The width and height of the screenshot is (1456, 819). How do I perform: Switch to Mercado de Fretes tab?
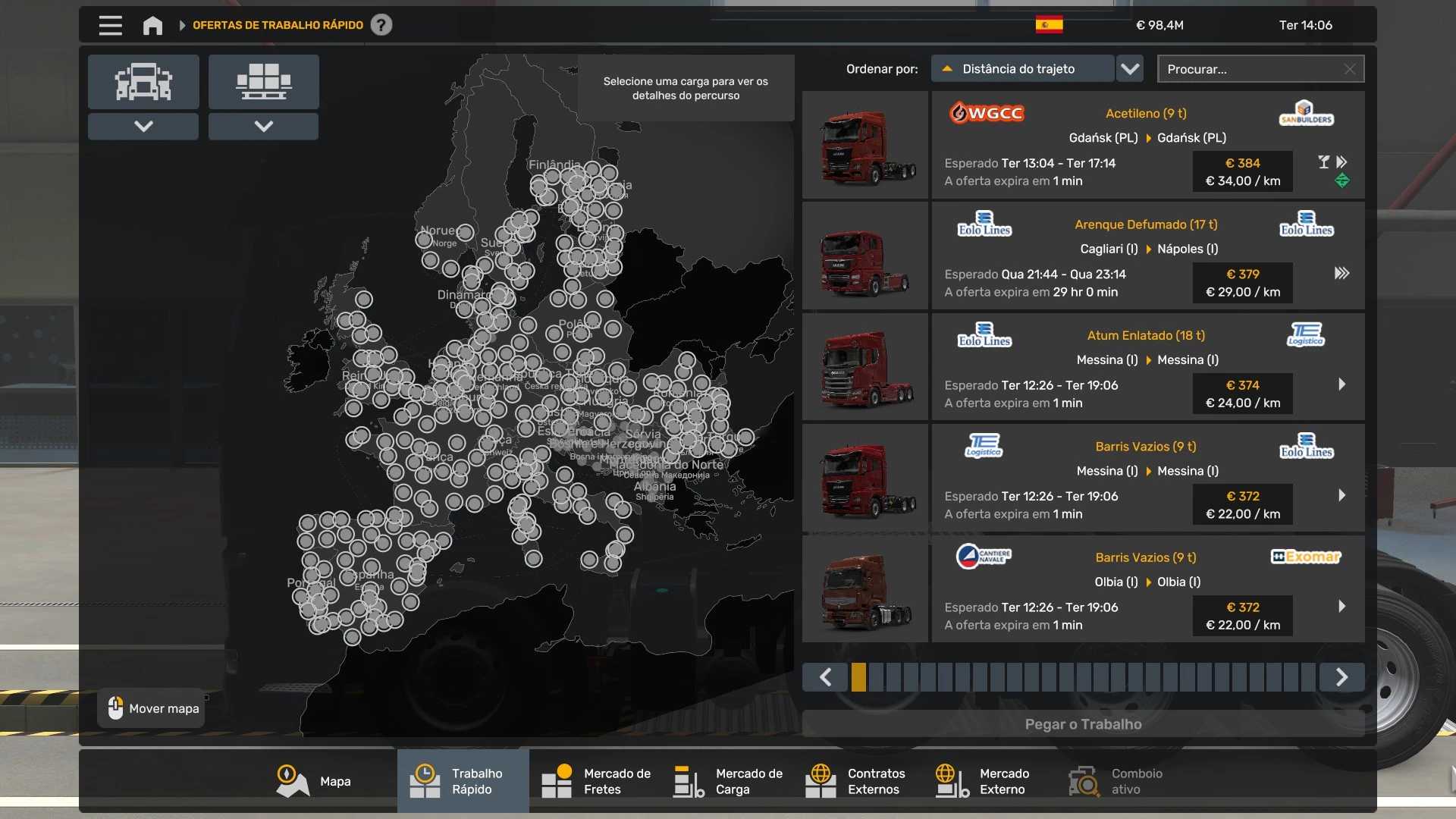[x=596, y=781]
